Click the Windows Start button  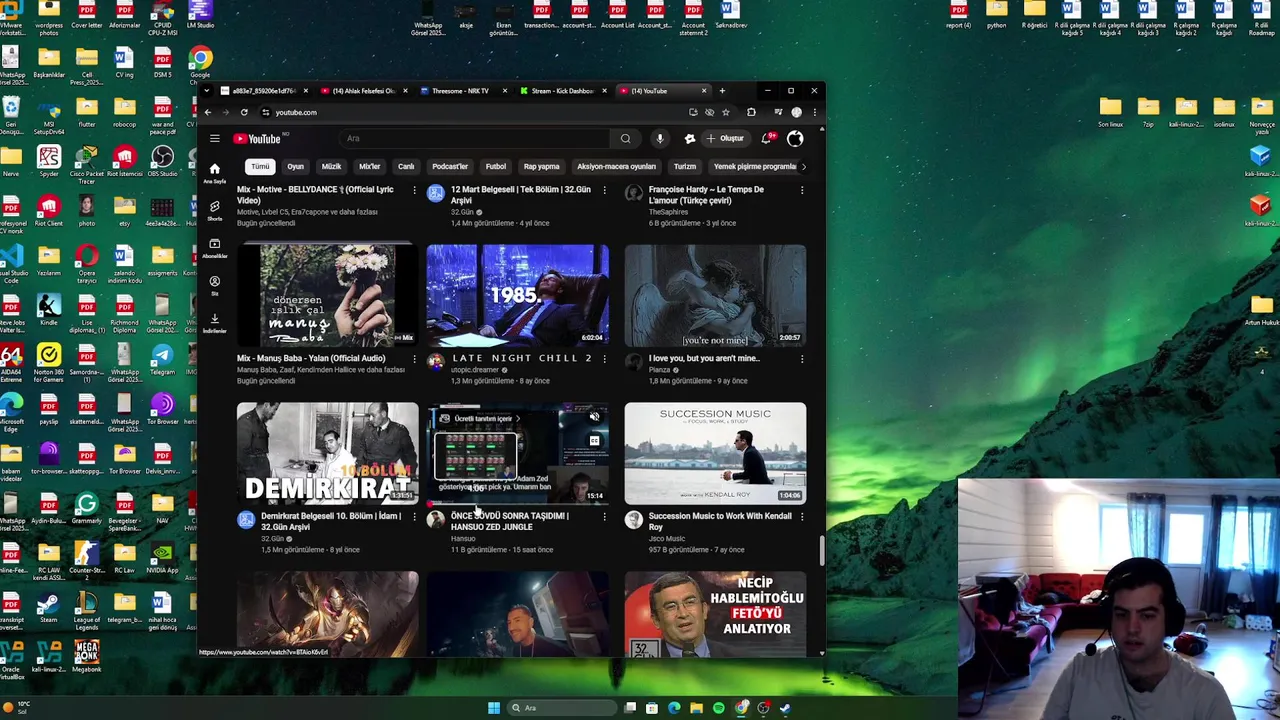[x=493, y=708]
